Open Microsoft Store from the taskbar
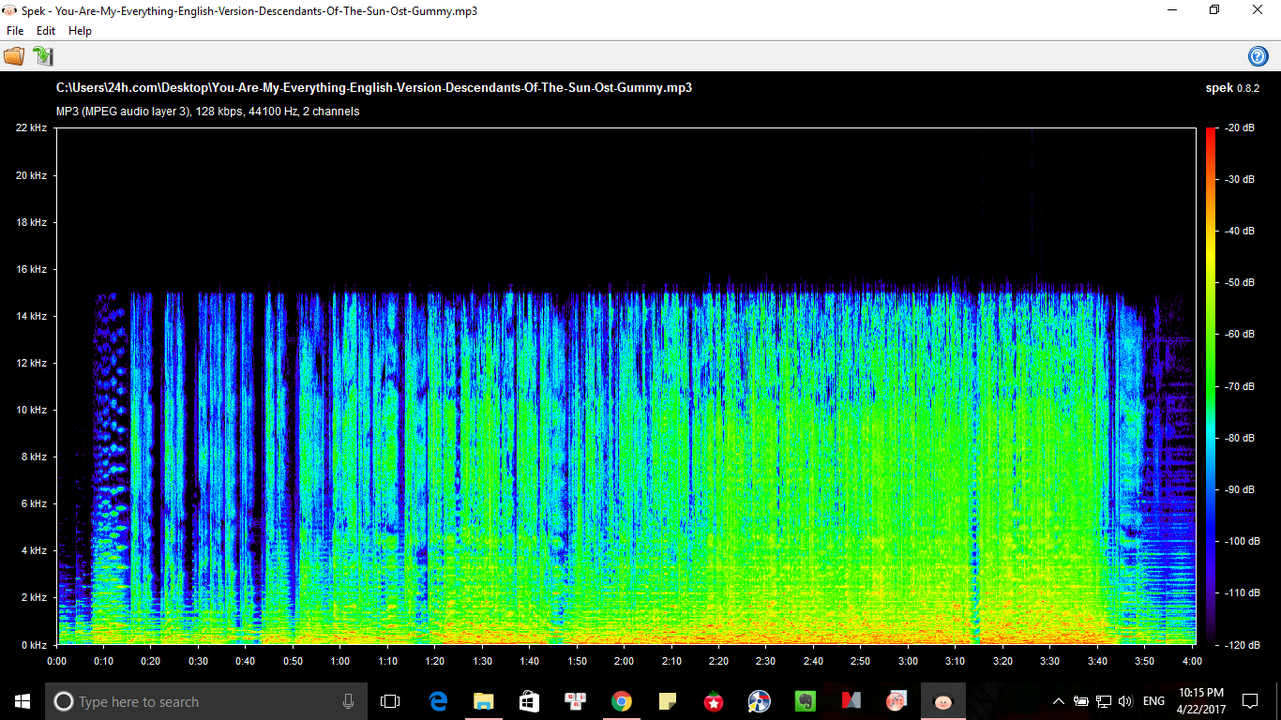Image resolution: width=1281 pixels, height=720 pixels. coord(530,702)
